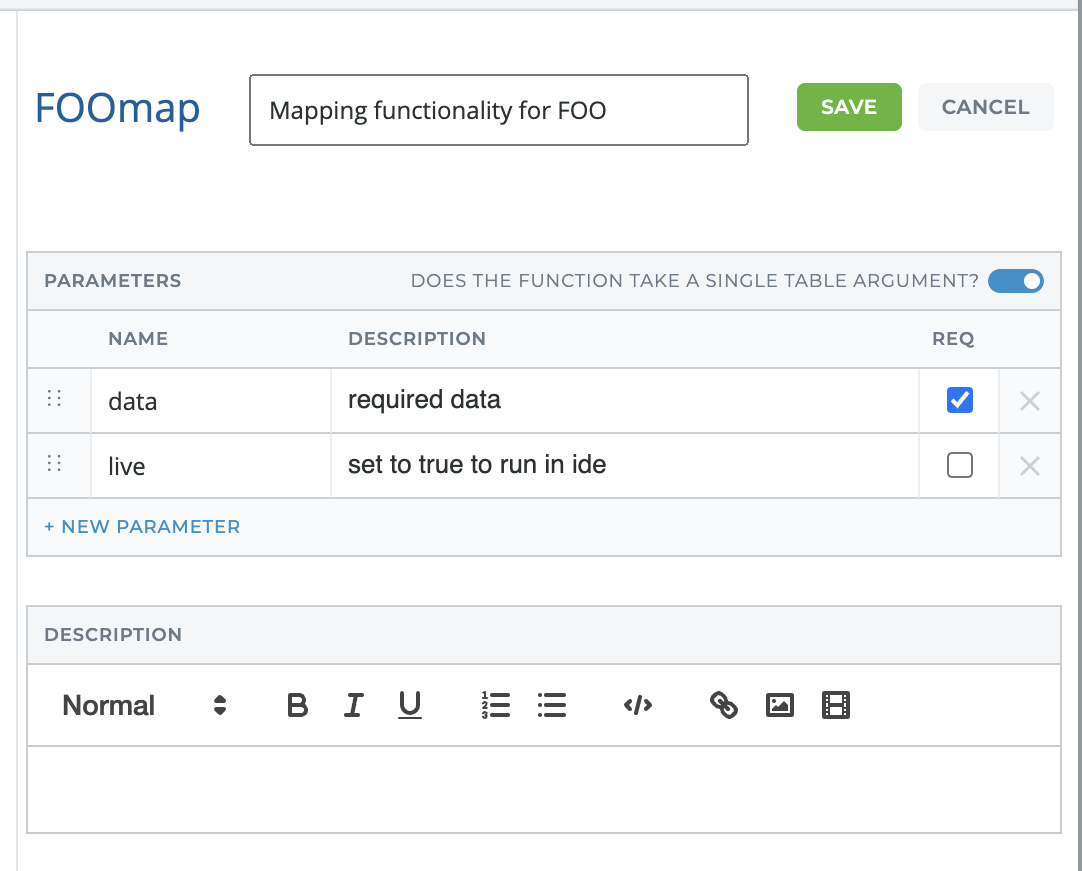Insert a video into description
1082x871 pixels.
click(x=835, y=706)
